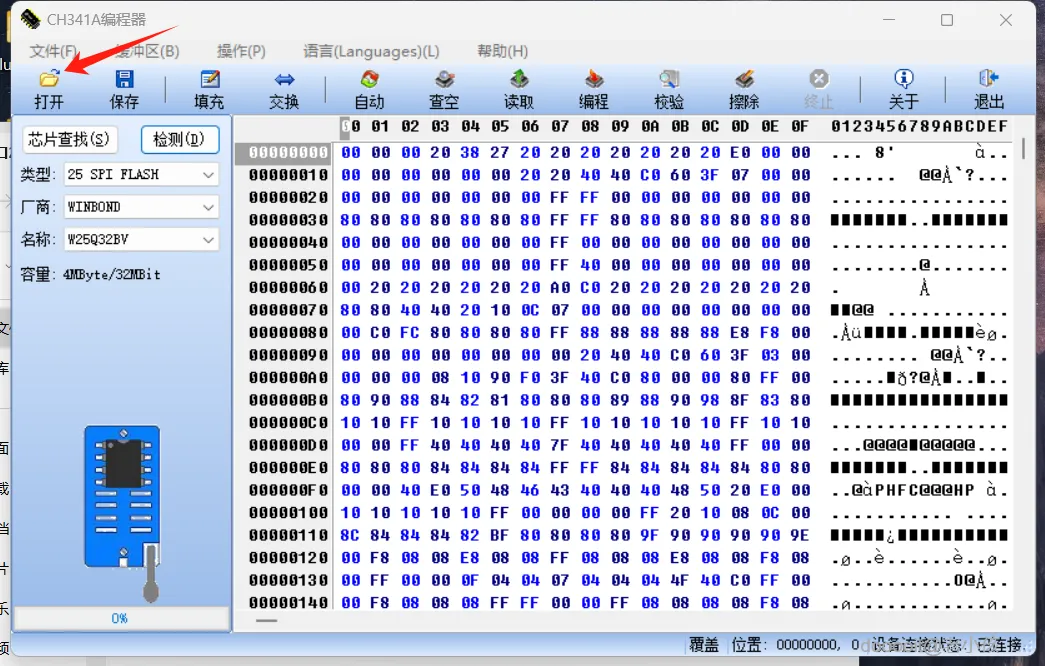Click the 交换 (Swap) arrows icon

click(284, 80)
